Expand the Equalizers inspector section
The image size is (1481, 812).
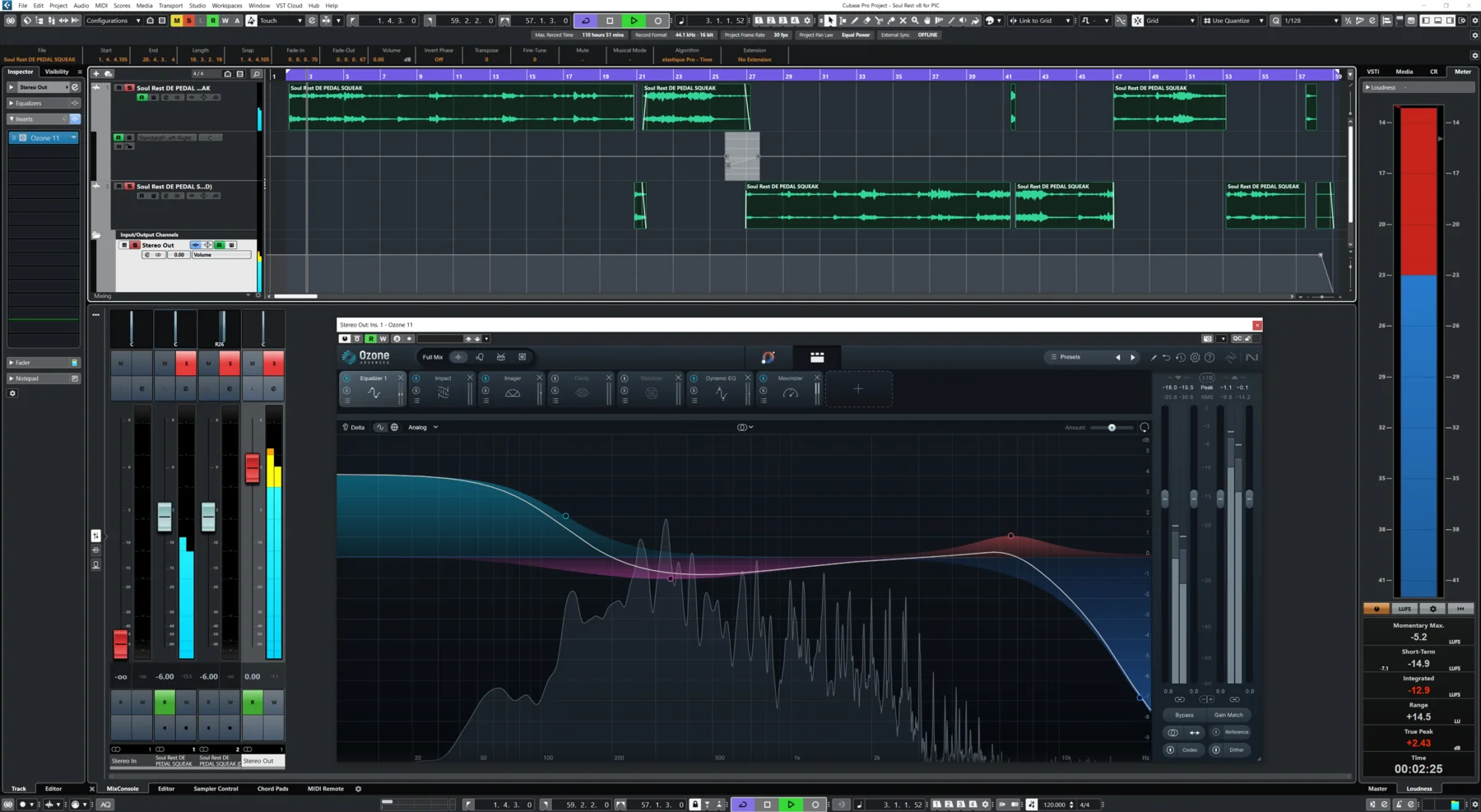click(44, 103)
